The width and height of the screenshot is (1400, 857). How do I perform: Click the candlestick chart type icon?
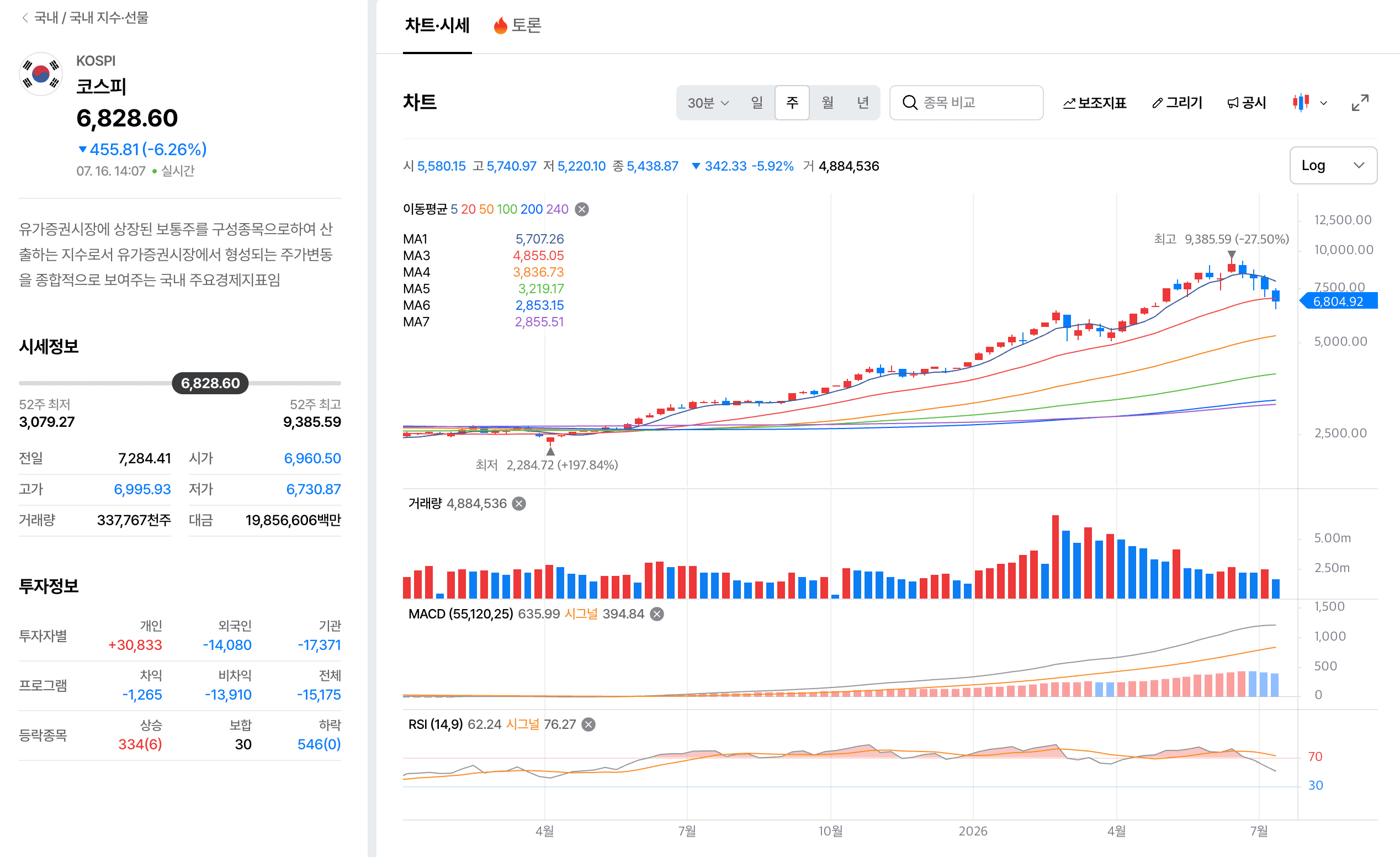[x=1301, y=103]
